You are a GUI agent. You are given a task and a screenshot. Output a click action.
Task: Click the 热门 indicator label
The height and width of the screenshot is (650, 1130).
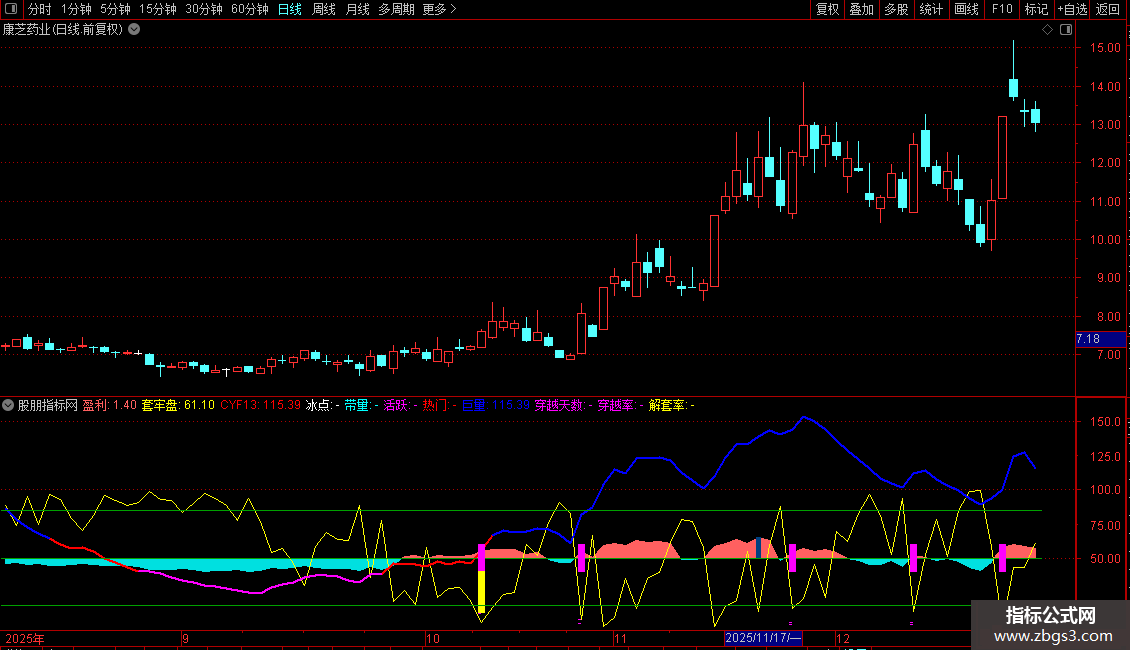tap(435, 405)
